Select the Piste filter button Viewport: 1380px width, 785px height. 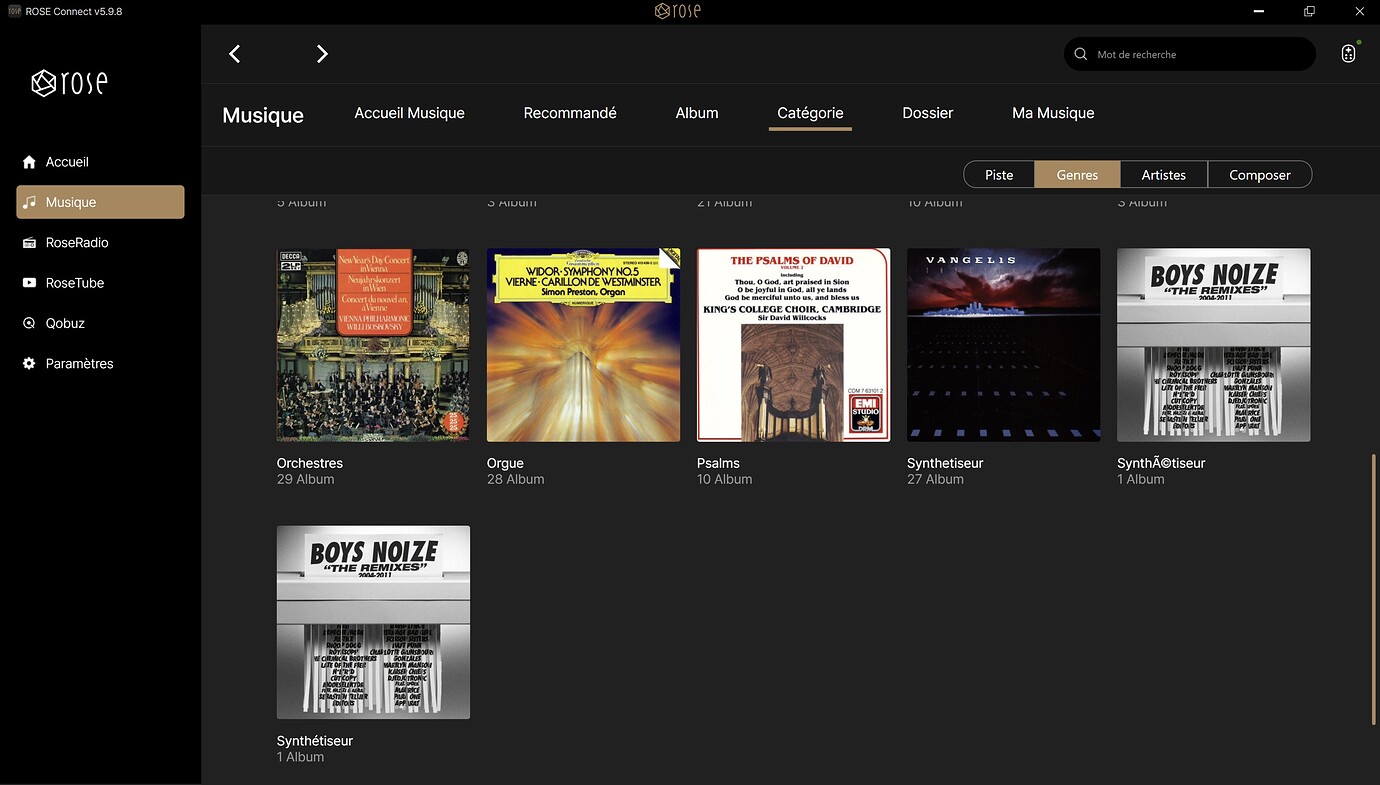[x=999, y=175]
